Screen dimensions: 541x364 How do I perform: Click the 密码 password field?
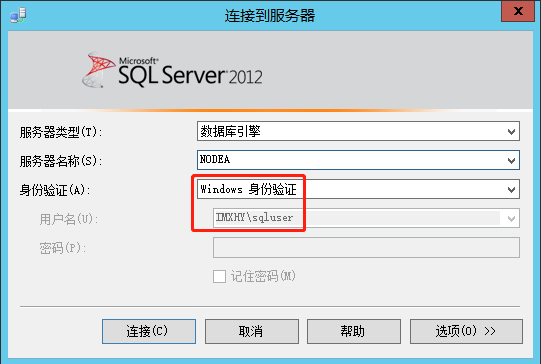tap(366, 247)
